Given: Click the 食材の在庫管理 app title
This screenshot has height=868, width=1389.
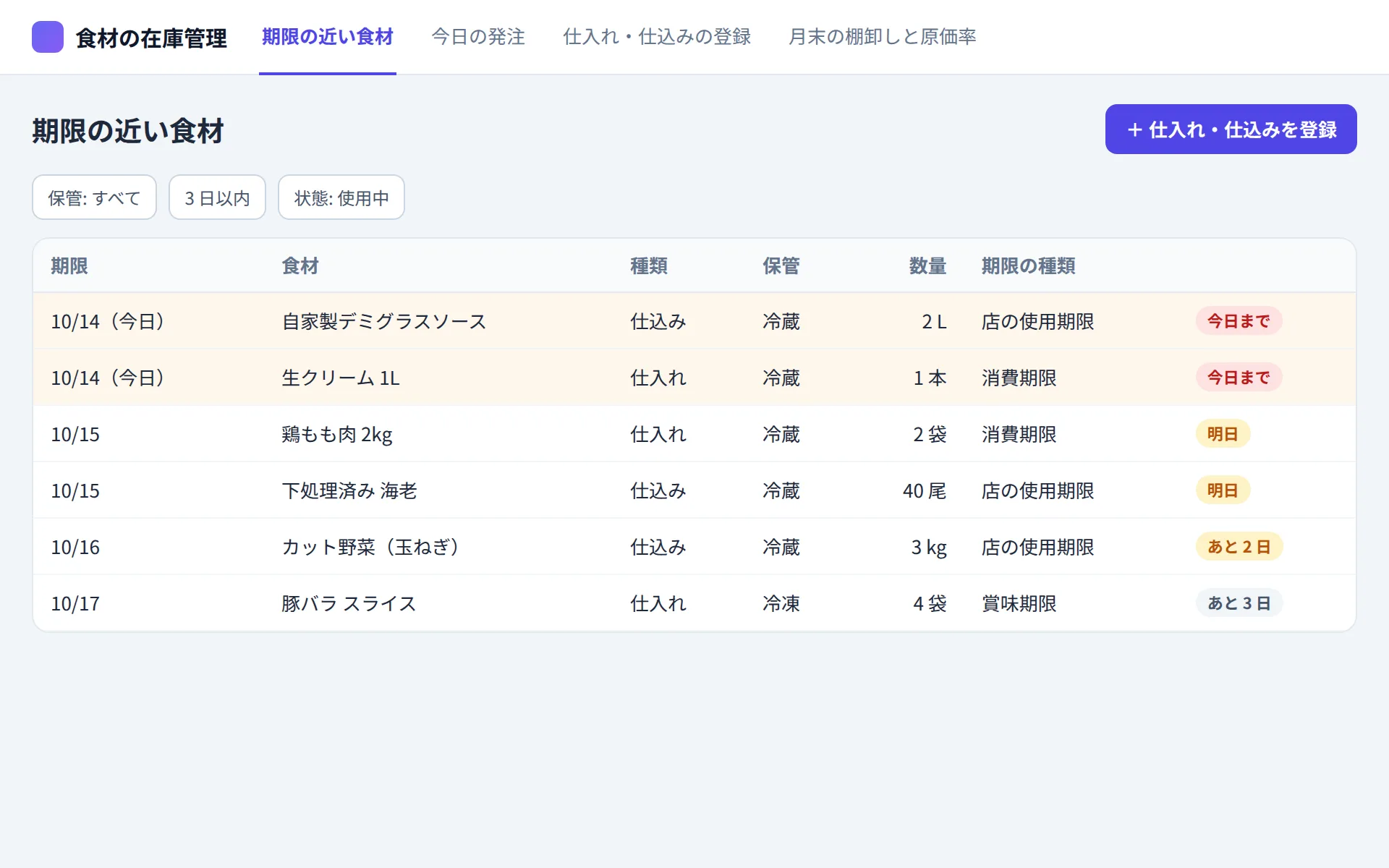Looking at the screenshot, I should pyautogui.click(x=151, y=38).
